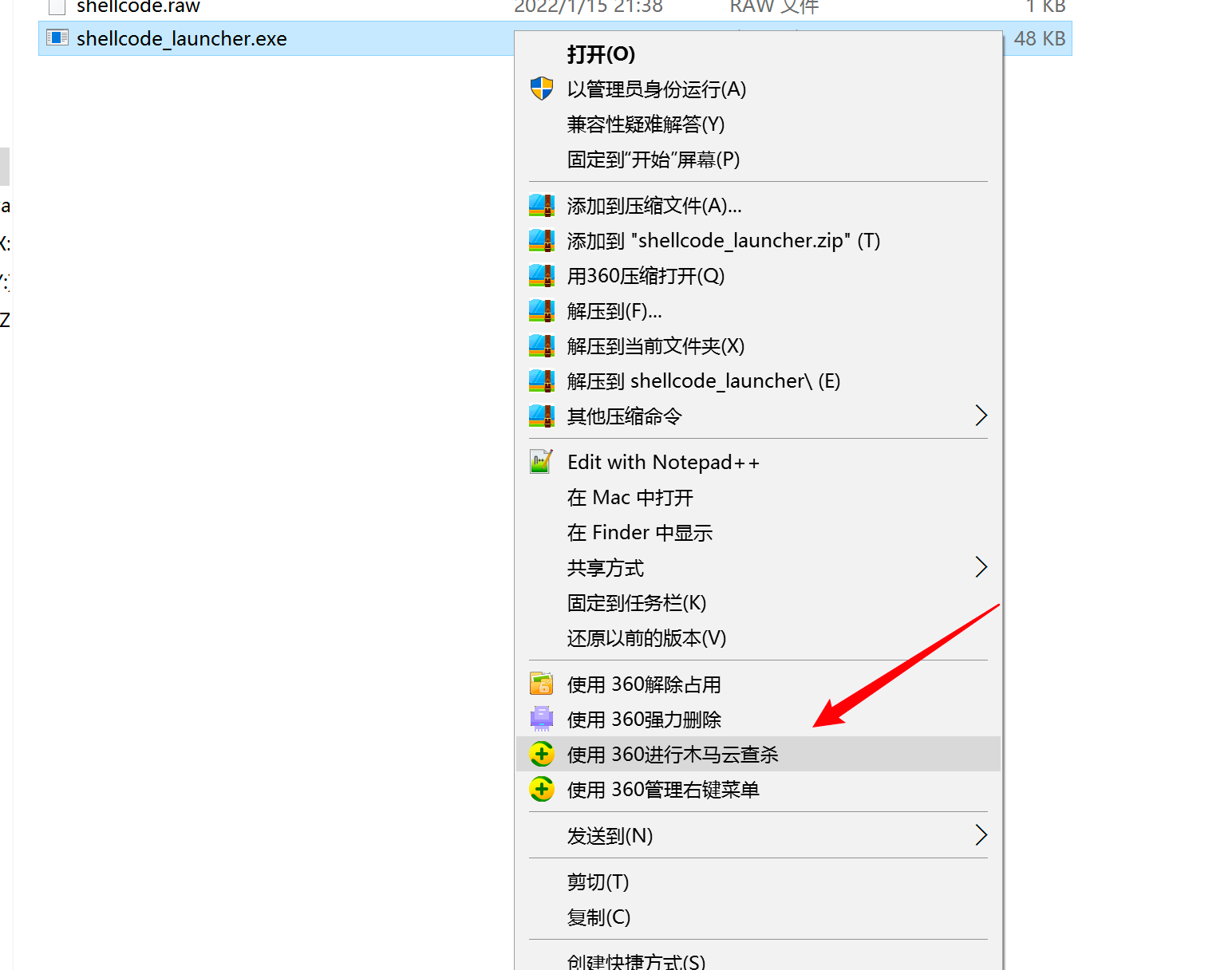This screenshot has height=970, width=1232.
Task: Click the 48 KB size cell
Action: 1039,38
